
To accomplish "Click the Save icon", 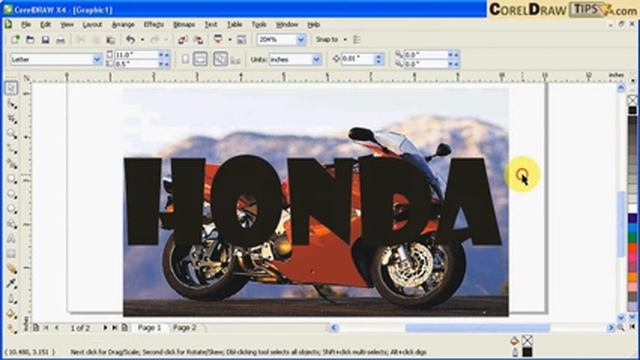I will coord(45,40).
